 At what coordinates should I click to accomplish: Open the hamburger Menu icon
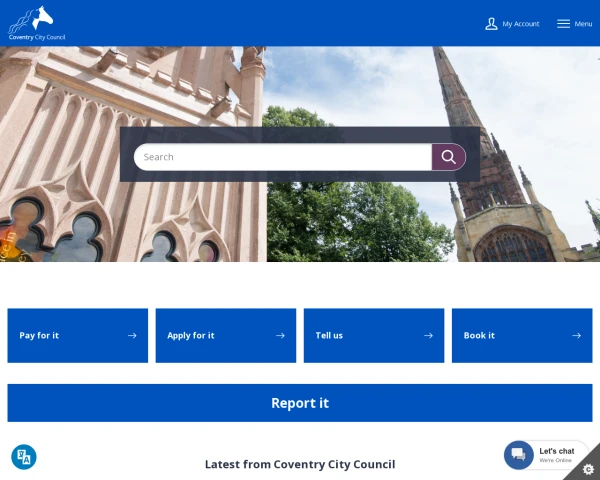pyautogui.click(x=563, y=24)
